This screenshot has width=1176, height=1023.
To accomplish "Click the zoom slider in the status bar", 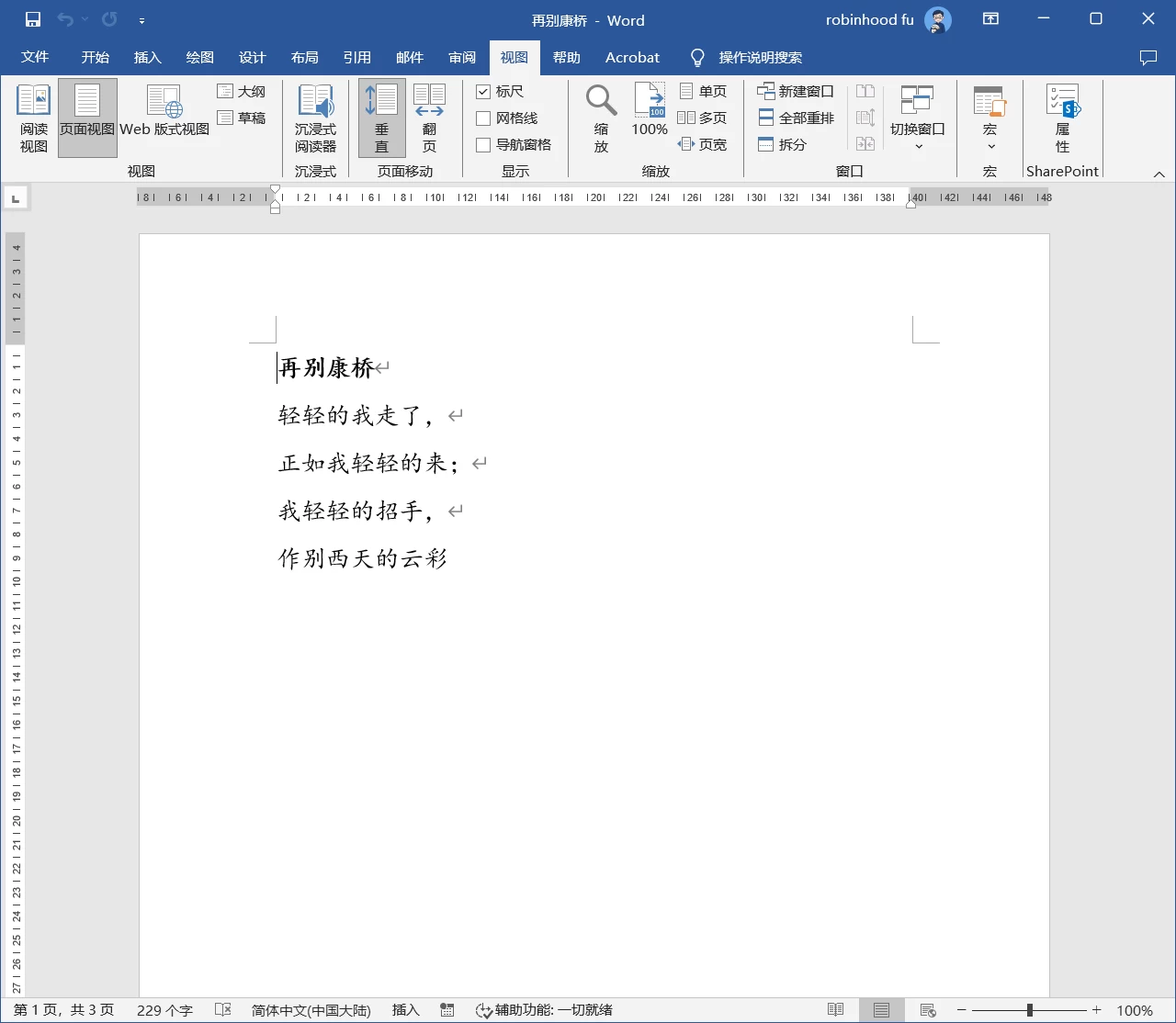I will point(1029,1010).
